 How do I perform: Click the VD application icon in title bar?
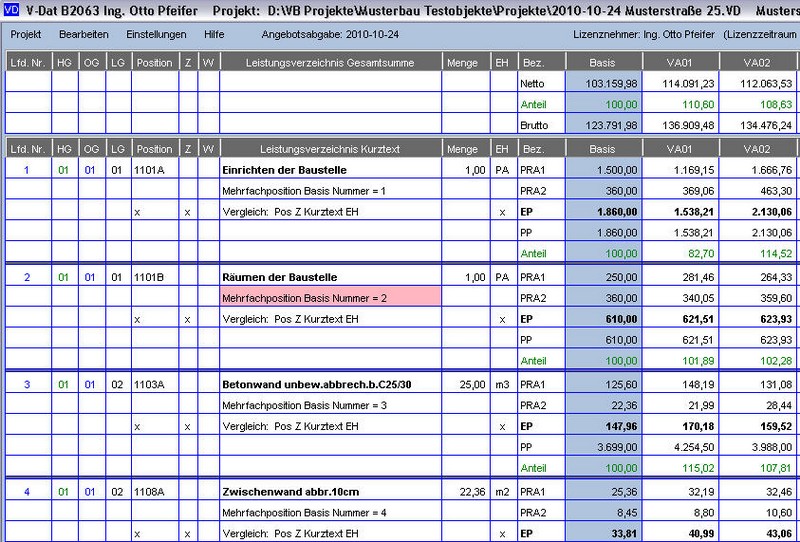tap(12, 11)
